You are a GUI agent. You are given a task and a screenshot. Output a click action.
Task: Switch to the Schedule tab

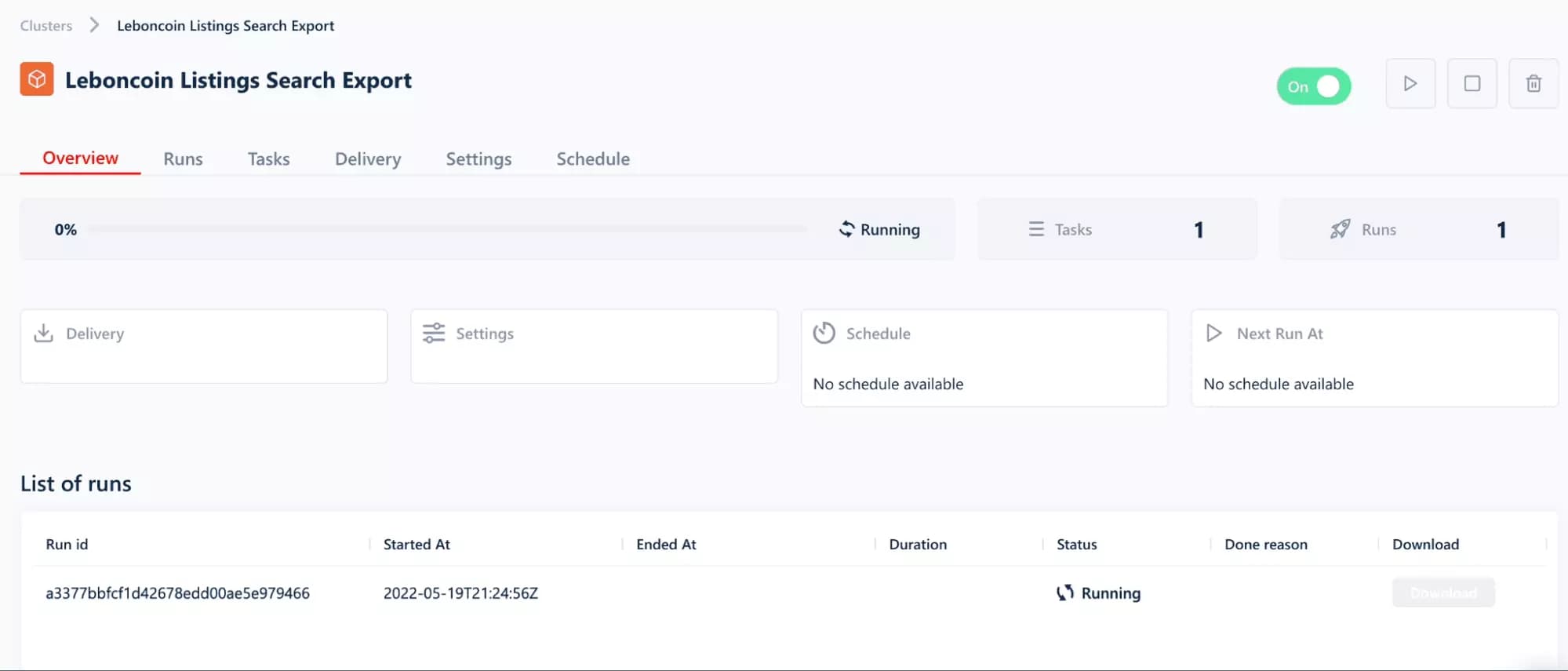tap(593, 159)
